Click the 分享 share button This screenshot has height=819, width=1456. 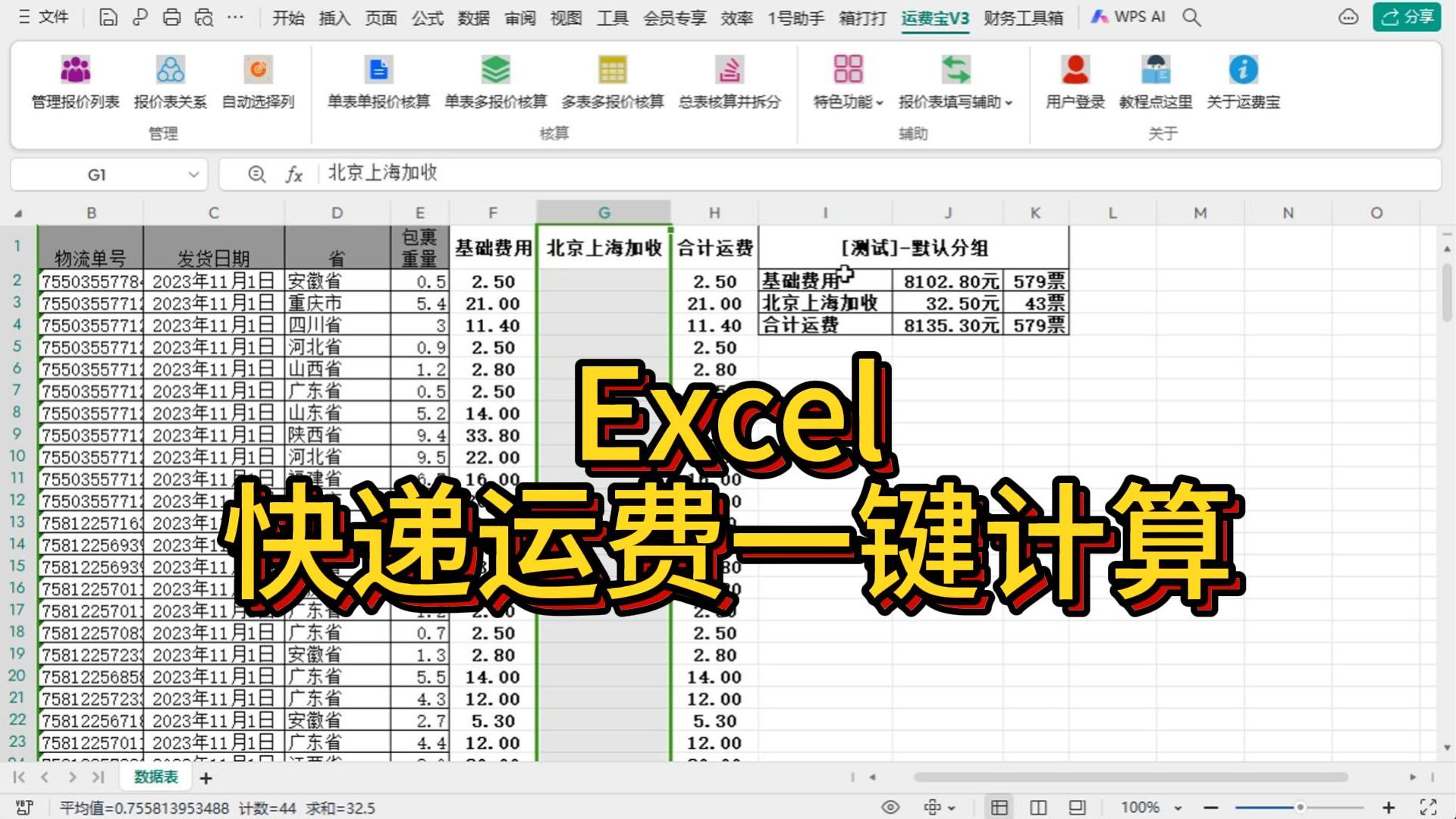1407,17
